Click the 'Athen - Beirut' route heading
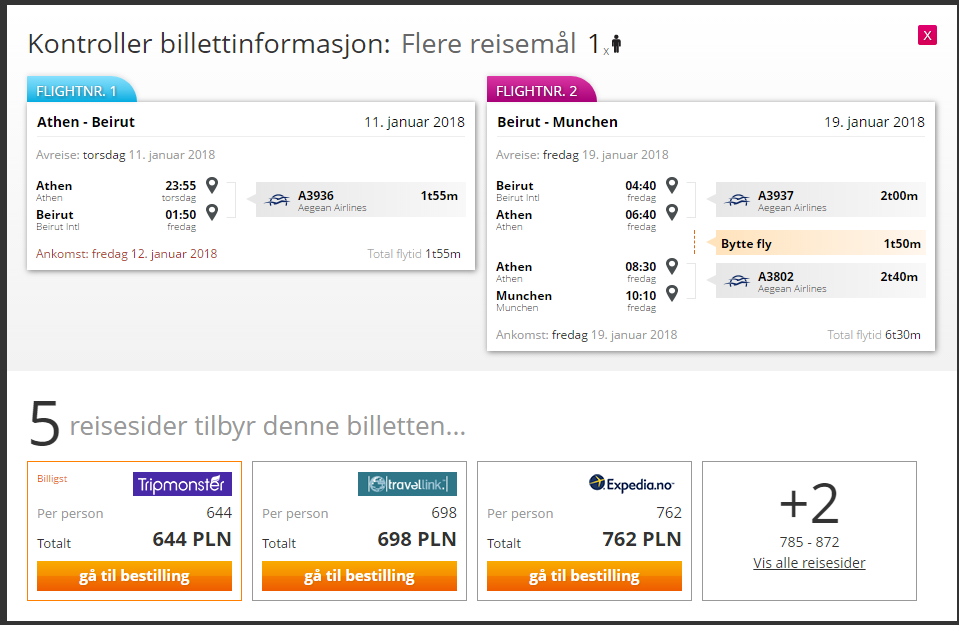 pyautogui.click(x=86, y=122)
